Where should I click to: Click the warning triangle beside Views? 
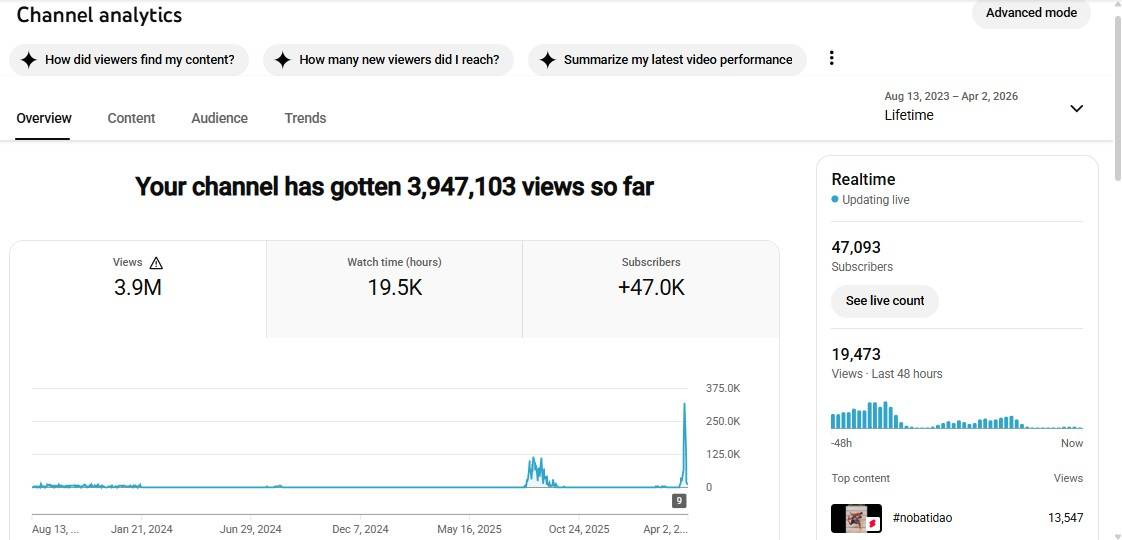click(x=156, y=263)
